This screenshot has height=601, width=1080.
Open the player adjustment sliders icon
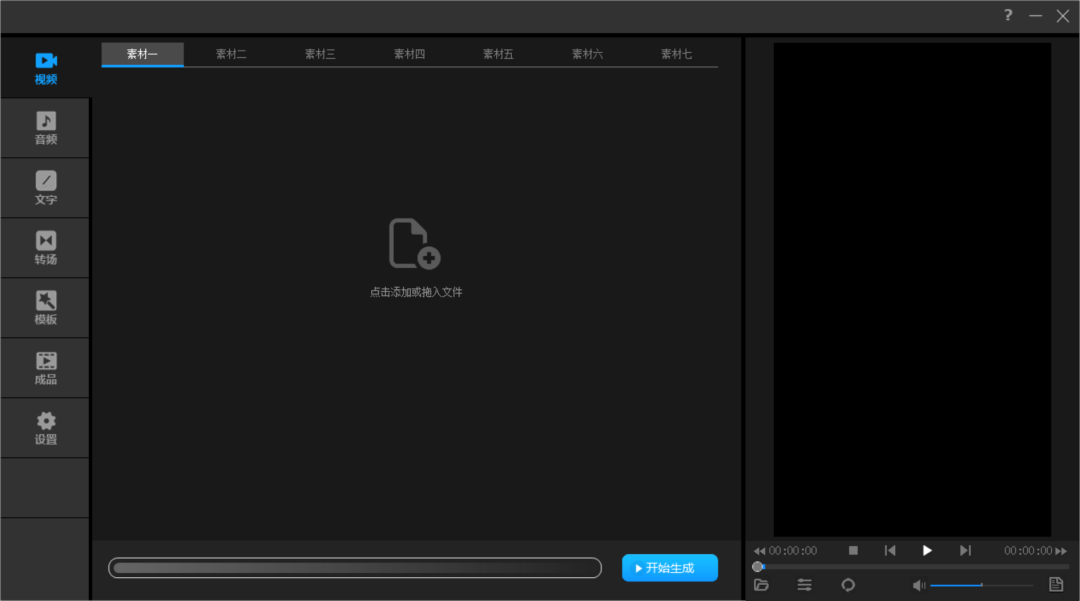pyautogui.click(x=804, y=585)
